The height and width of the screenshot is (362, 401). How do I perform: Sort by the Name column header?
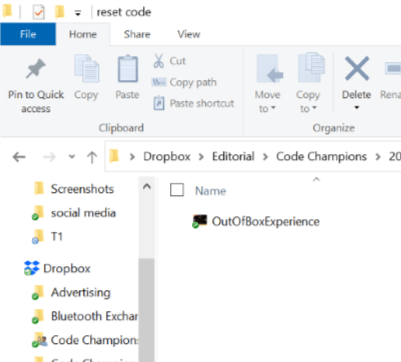tap(210, 191)
